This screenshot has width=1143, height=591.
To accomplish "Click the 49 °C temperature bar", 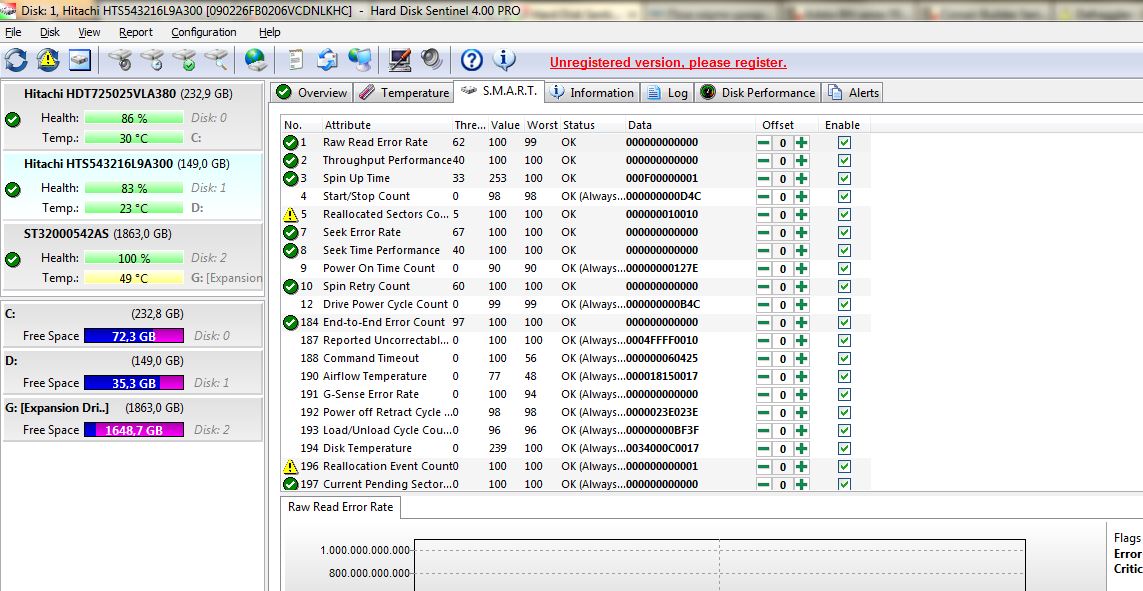I will click(x=133, y=278).
